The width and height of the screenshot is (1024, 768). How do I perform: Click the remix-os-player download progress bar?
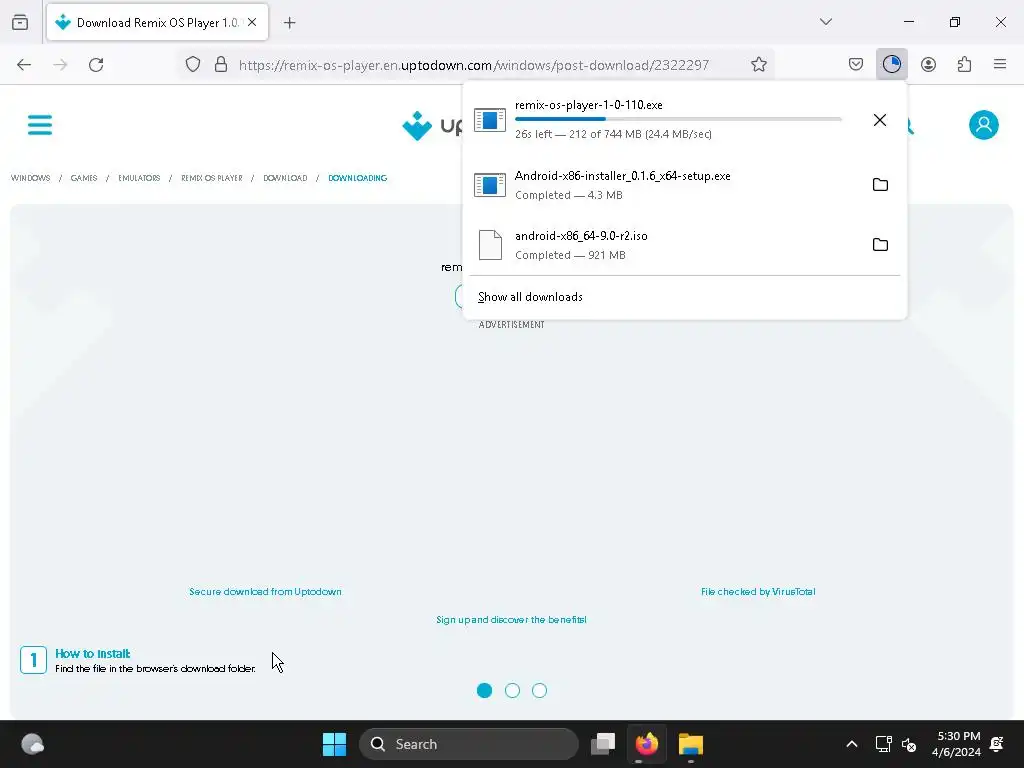coord(678,119)
